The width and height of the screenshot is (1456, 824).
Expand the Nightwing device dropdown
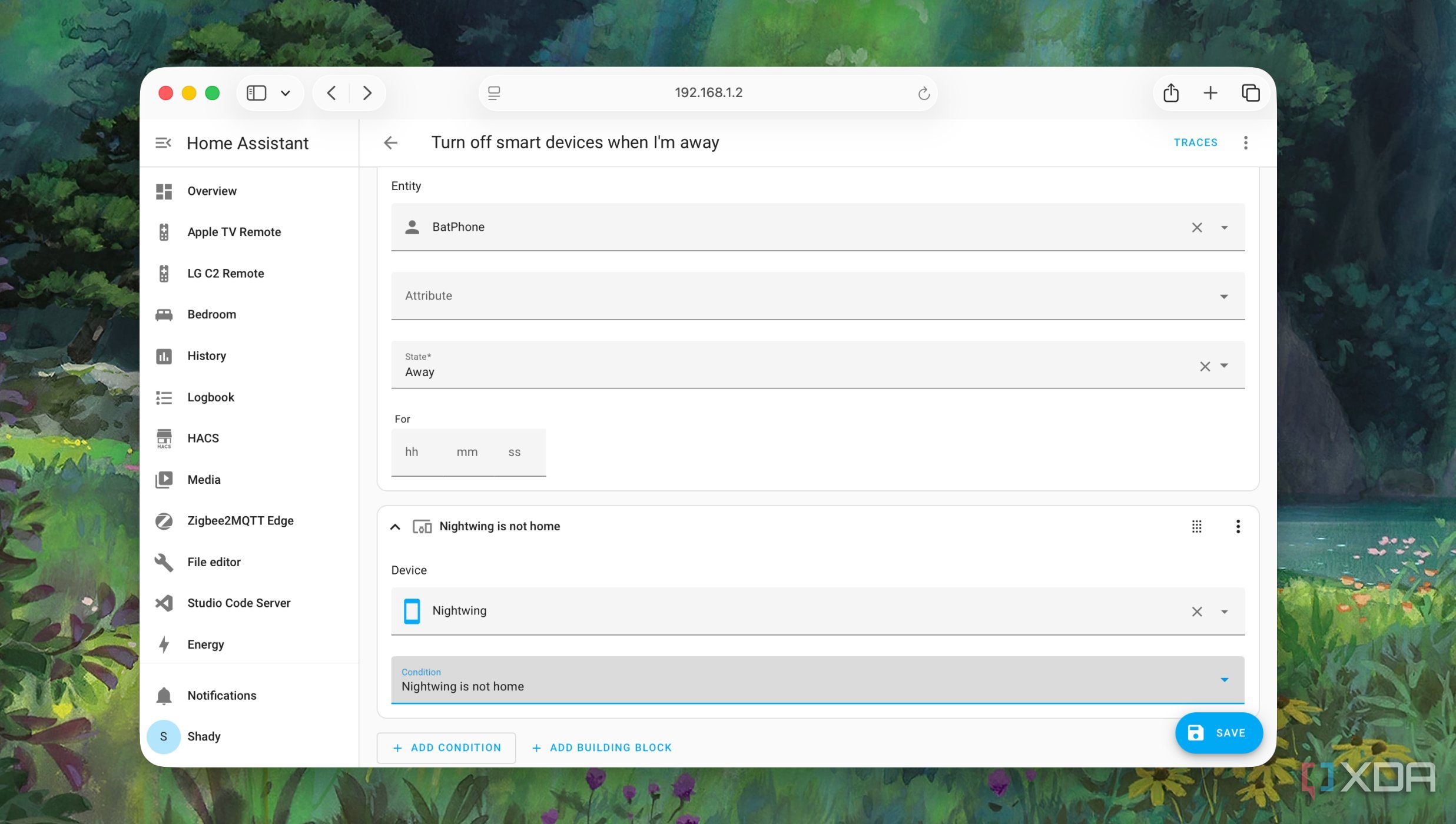pos(1225,612)
